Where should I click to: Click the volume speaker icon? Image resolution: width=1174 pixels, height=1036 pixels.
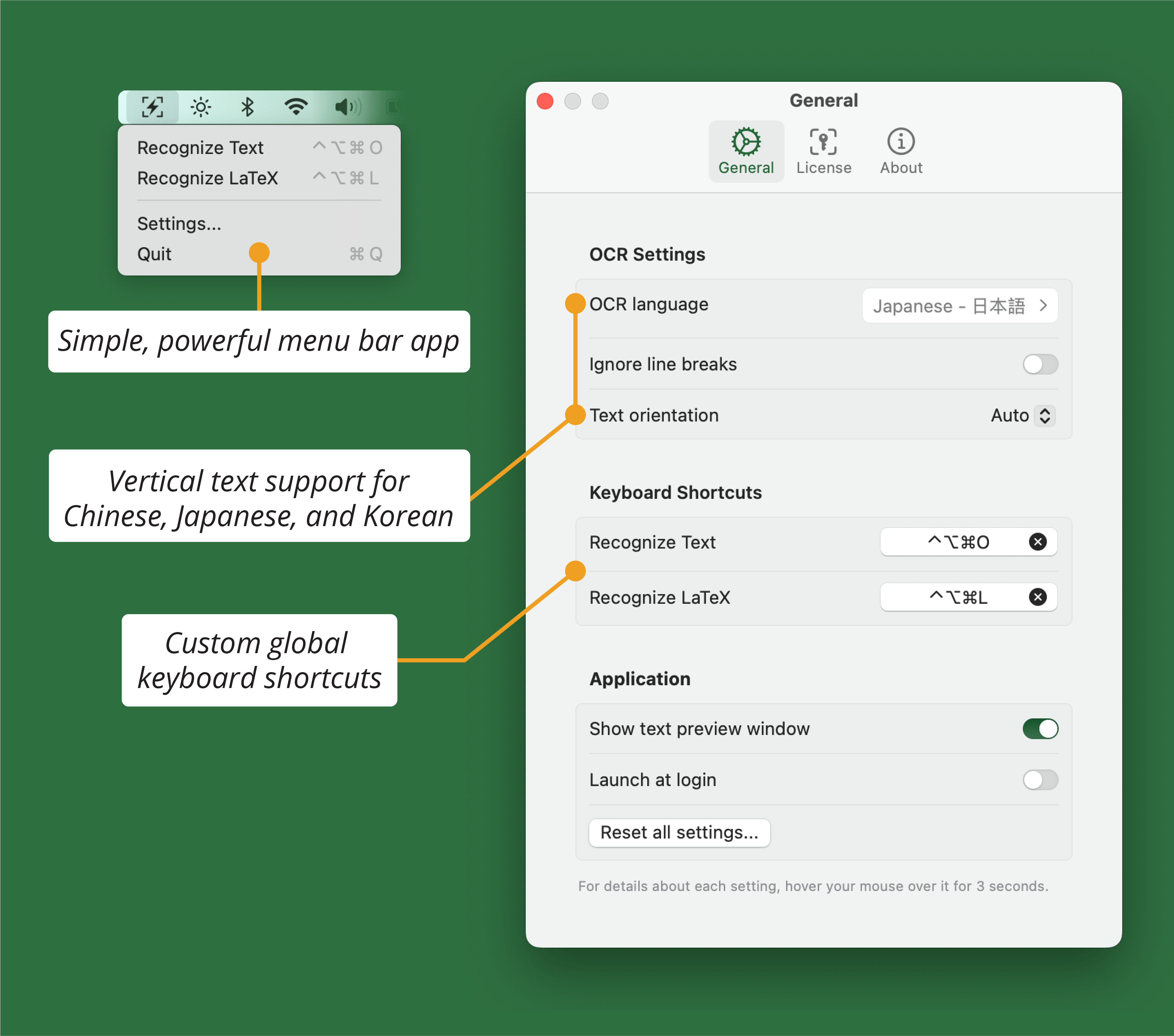347,107
